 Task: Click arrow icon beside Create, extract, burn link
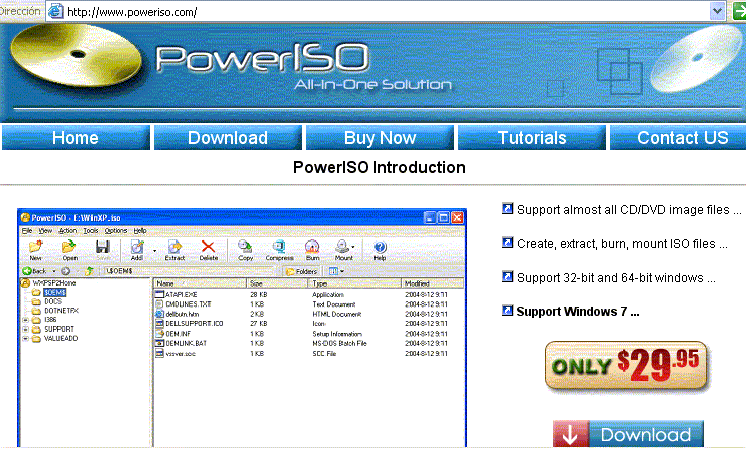coord(508,243)
